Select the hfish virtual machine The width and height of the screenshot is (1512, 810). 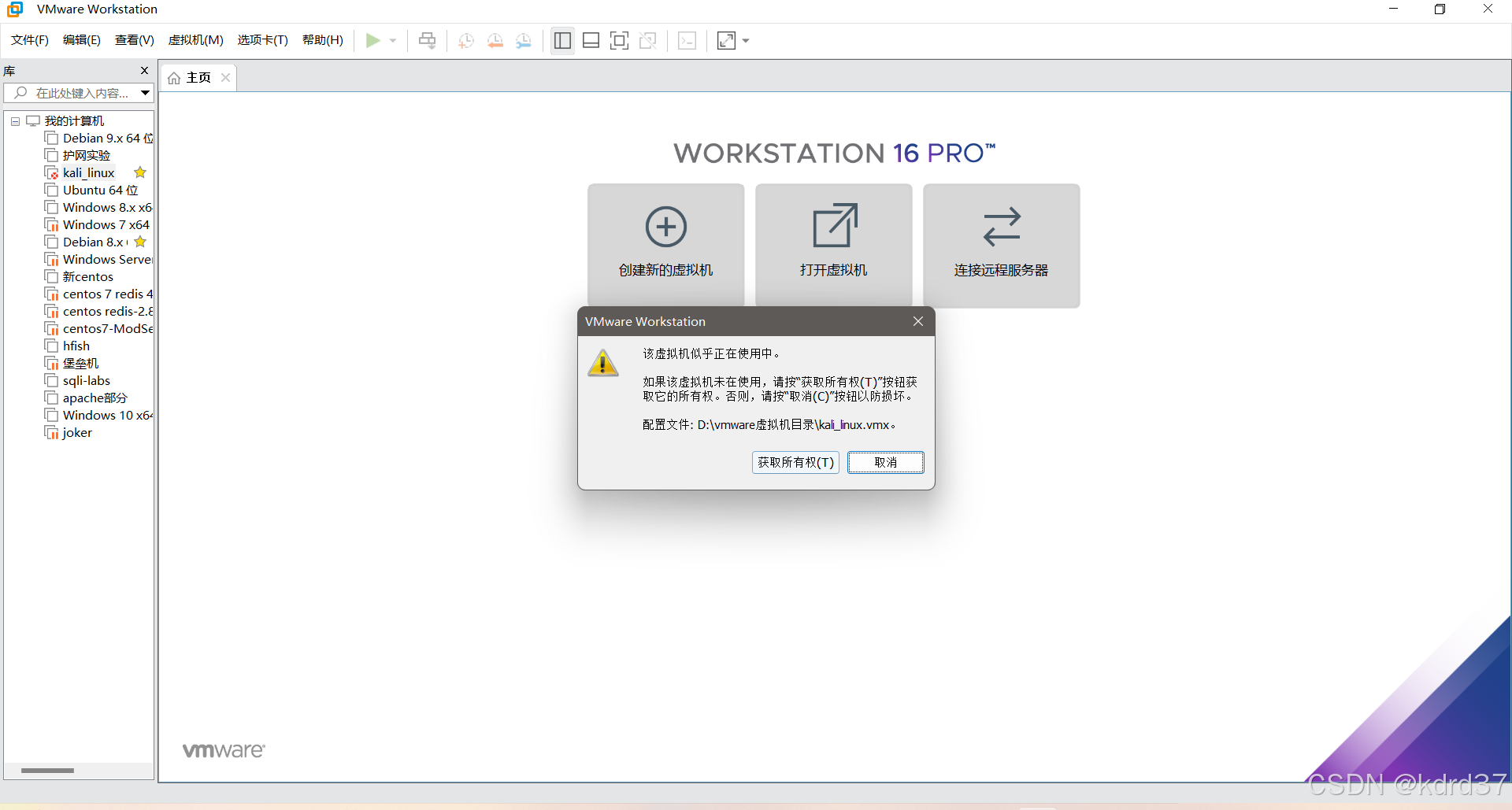point(68,346)
